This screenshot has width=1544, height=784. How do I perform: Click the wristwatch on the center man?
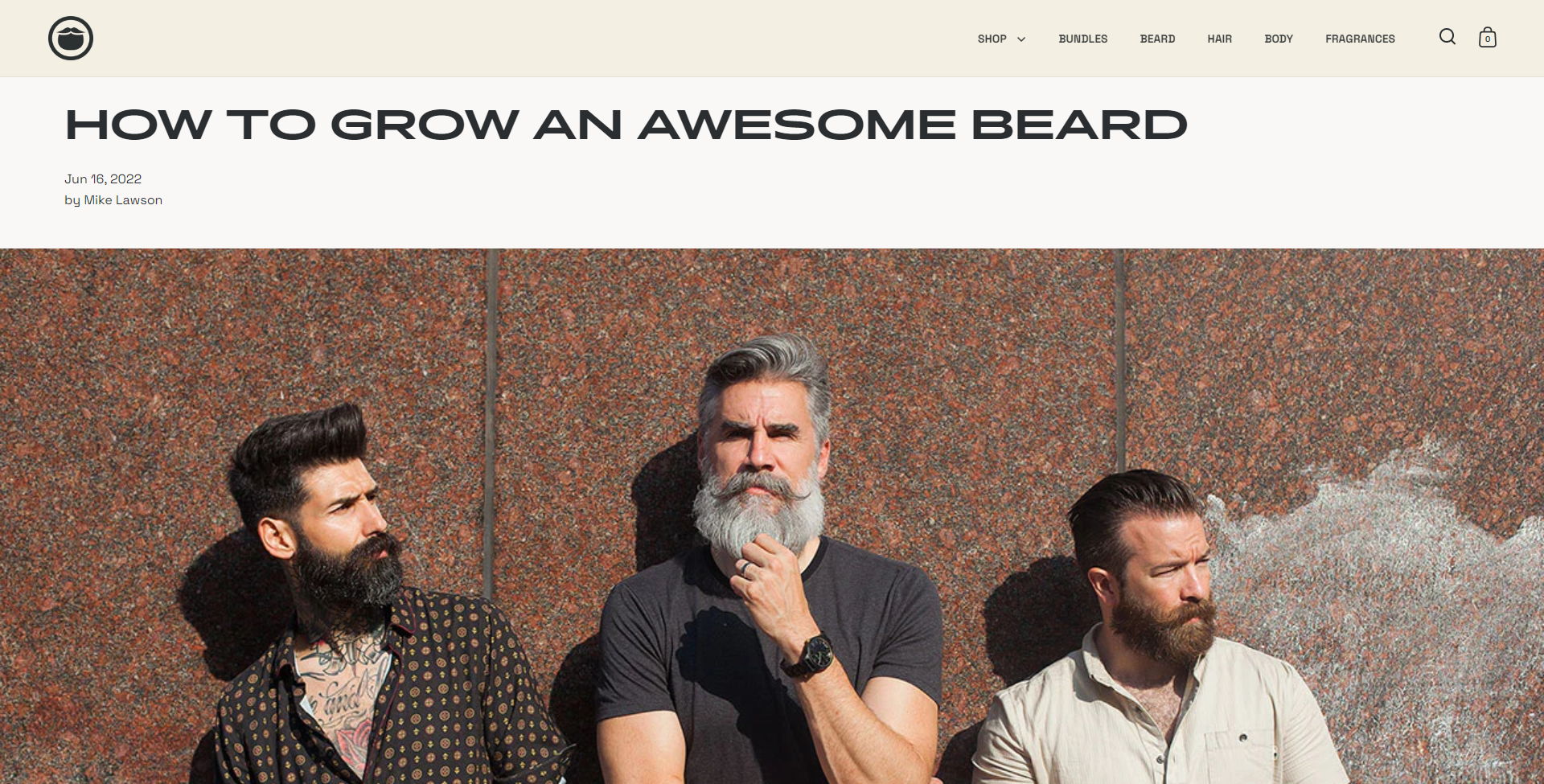tap(815, 655)
